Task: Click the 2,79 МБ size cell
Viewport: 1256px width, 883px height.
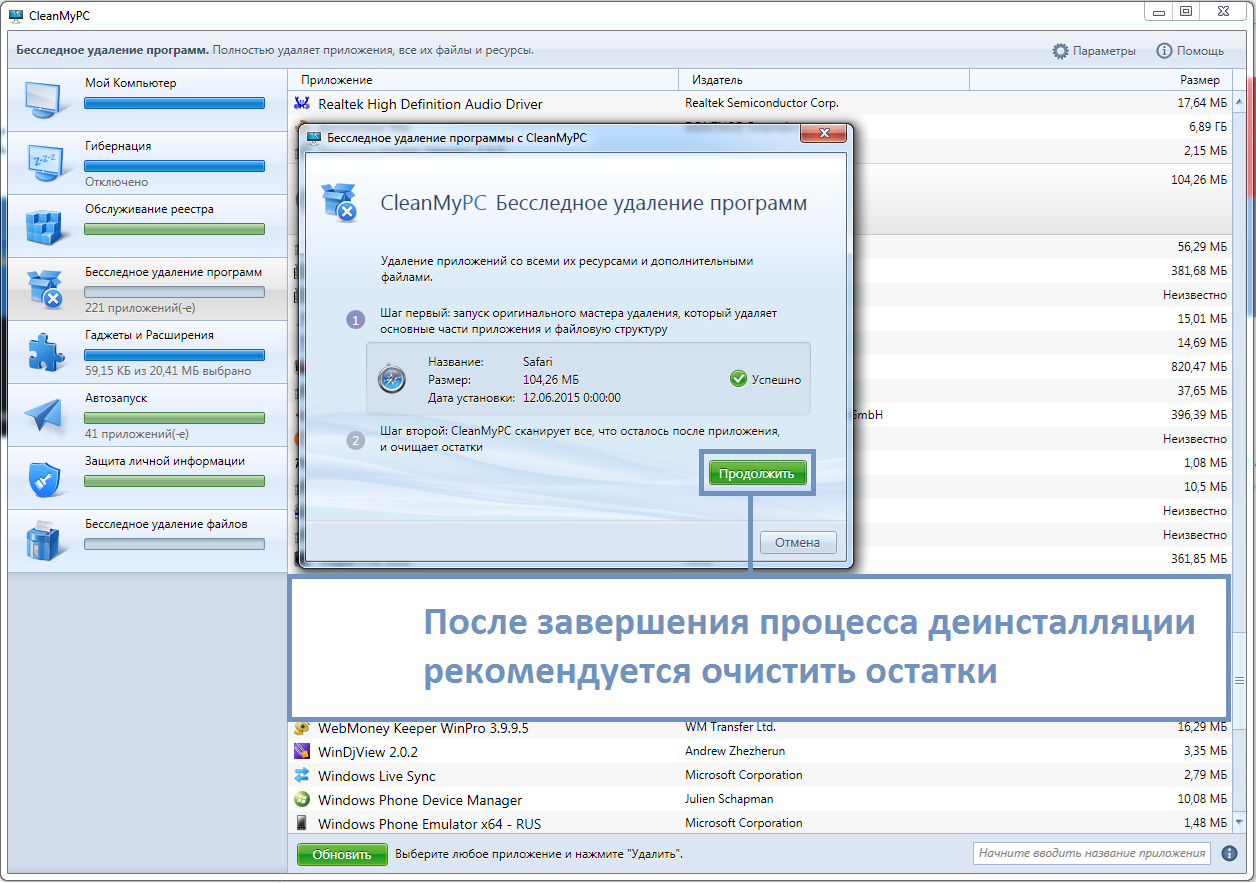Action: click(1205, 775)
